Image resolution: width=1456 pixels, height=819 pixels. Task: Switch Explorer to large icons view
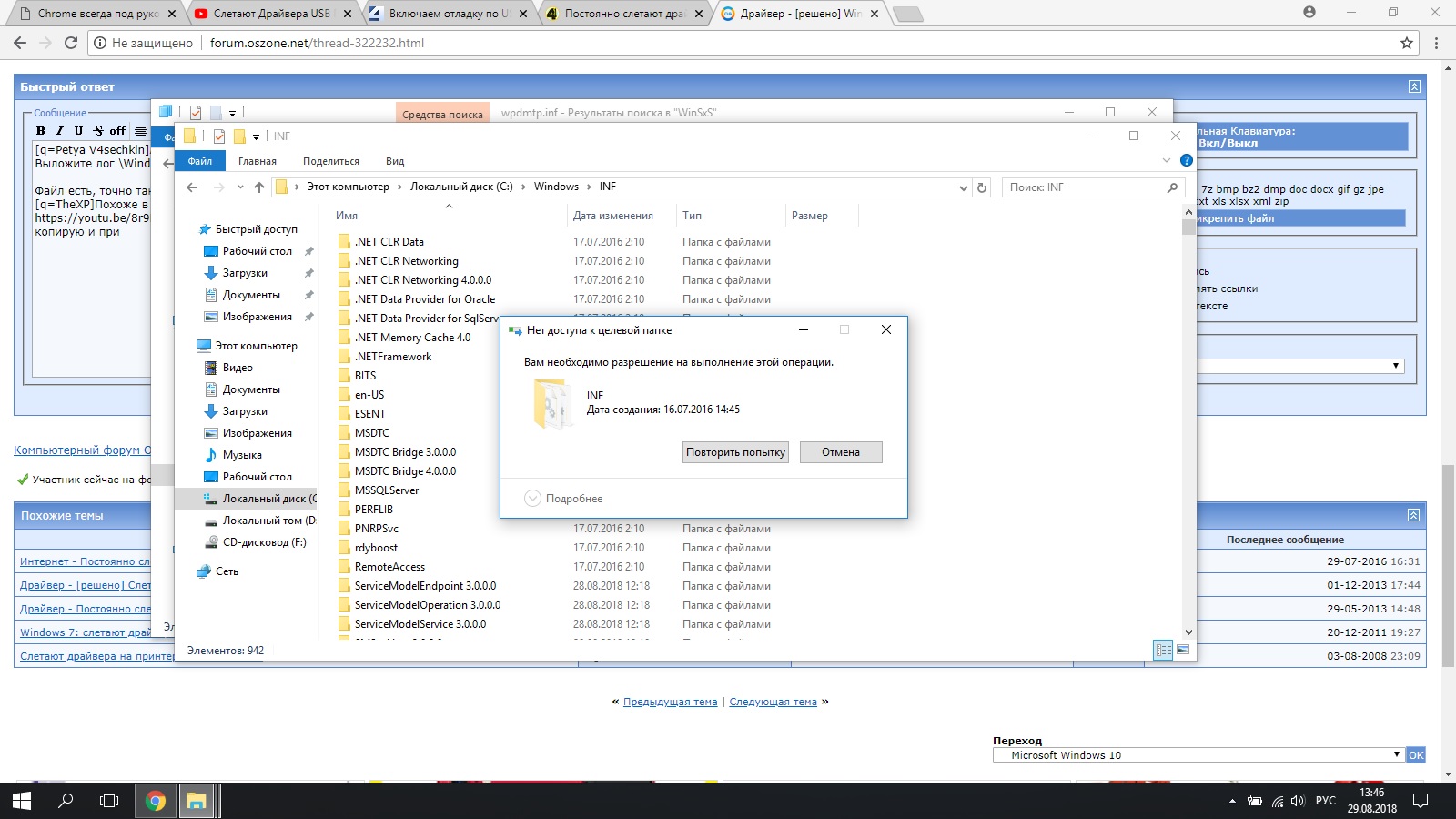1183,650
